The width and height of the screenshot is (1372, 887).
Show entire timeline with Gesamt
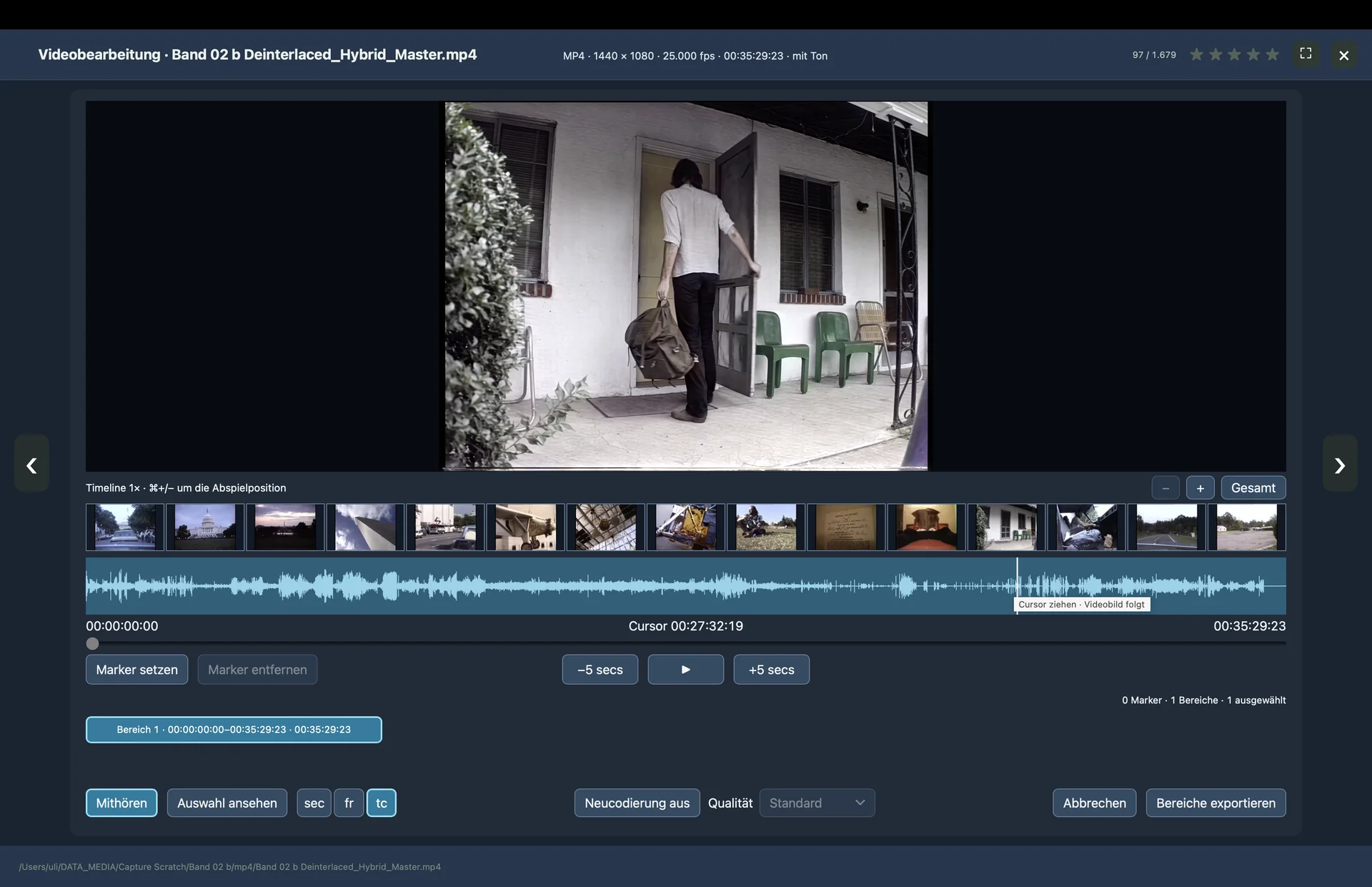click(1253, 488)
